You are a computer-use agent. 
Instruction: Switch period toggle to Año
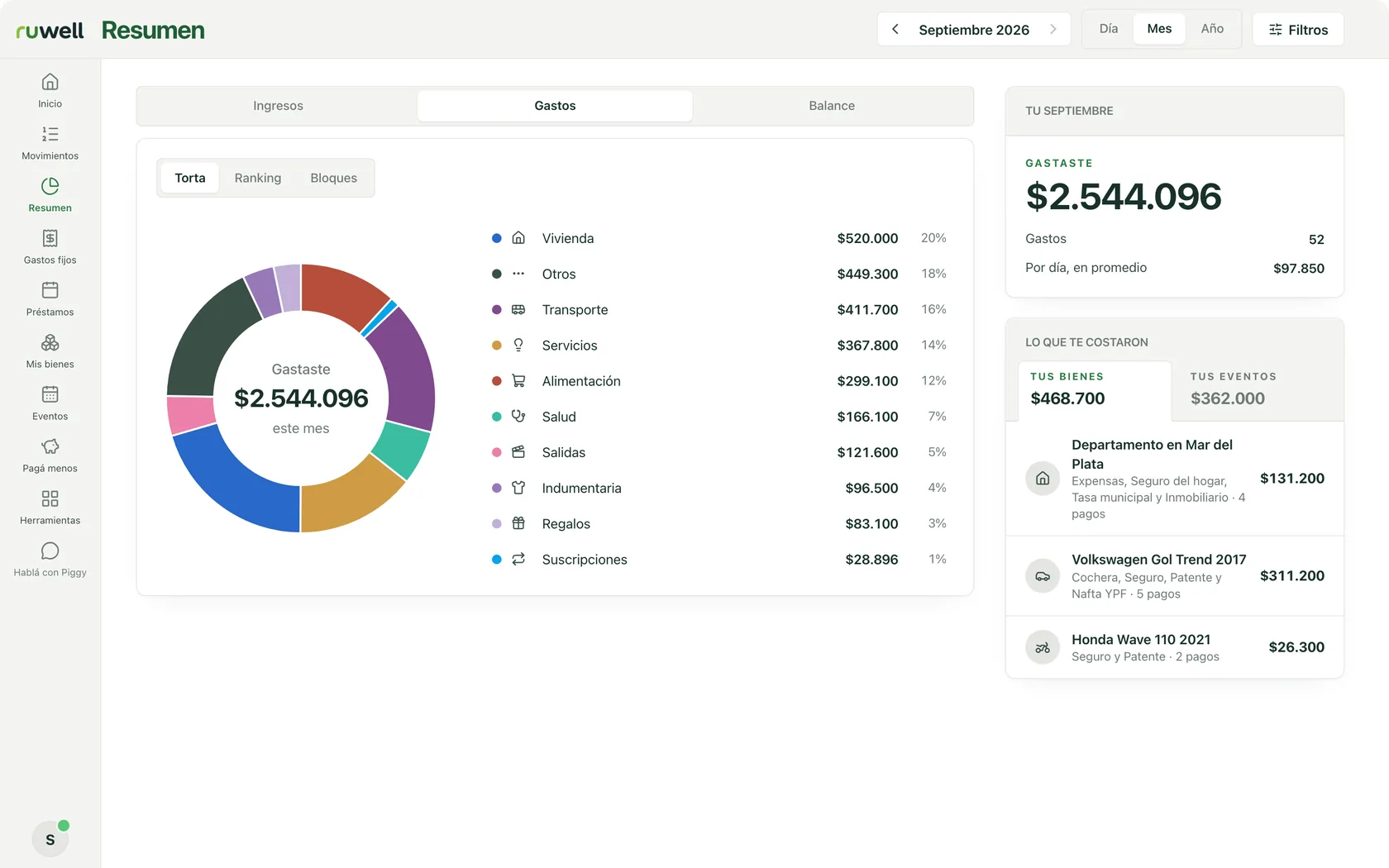click(1212, 29)
